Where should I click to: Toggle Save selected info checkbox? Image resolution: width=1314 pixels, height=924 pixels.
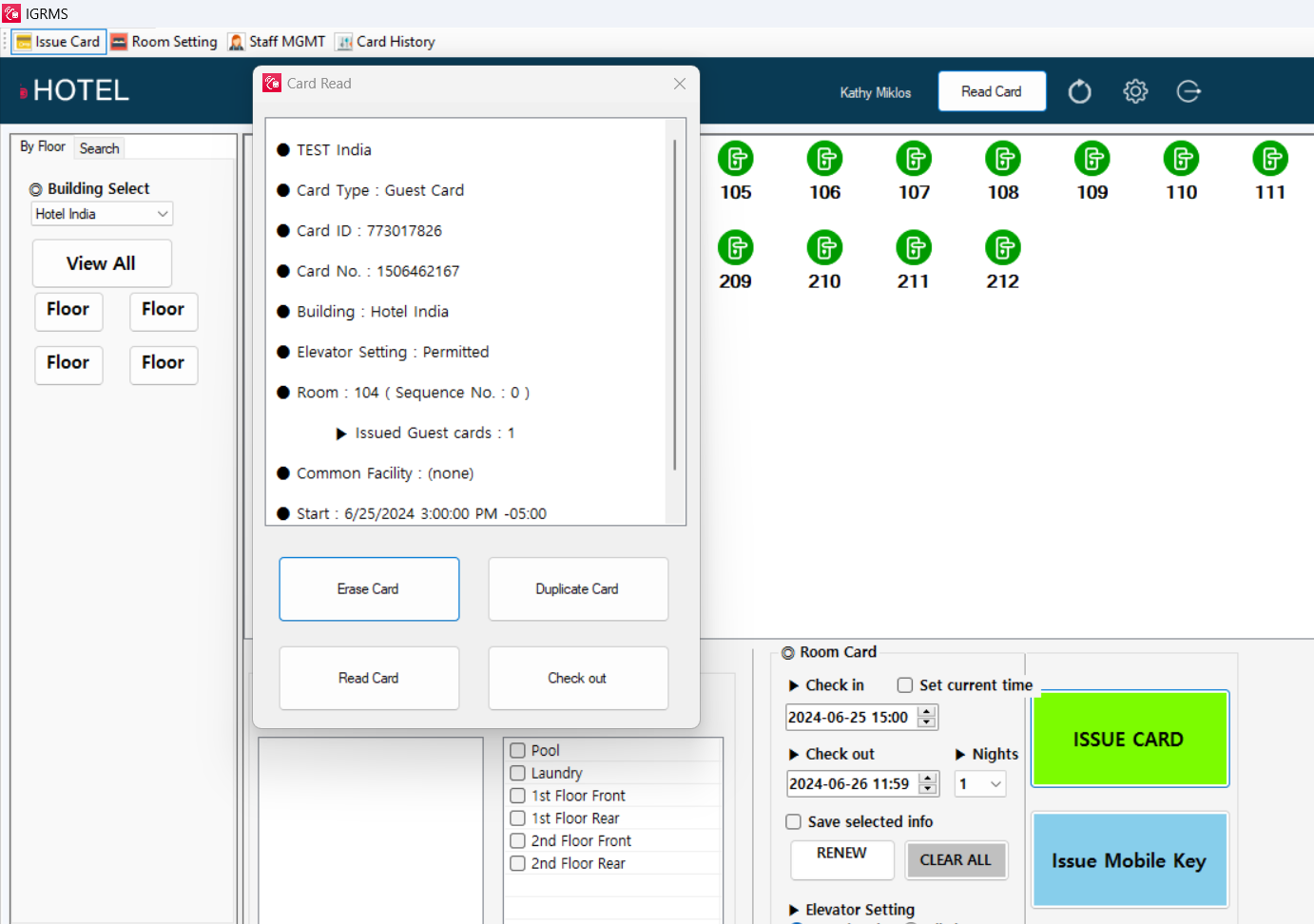793,822
